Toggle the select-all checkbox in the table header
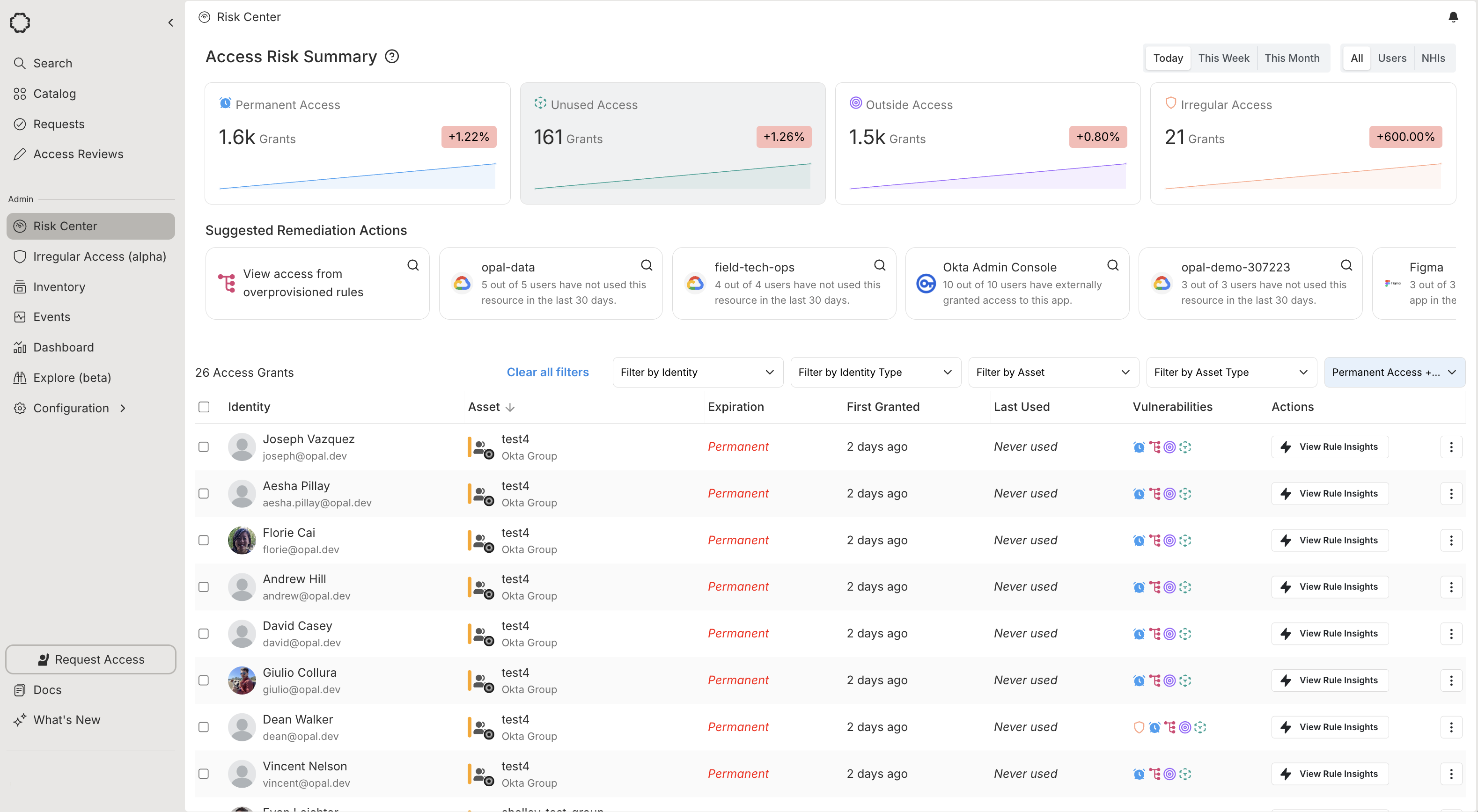 point(204,407)
